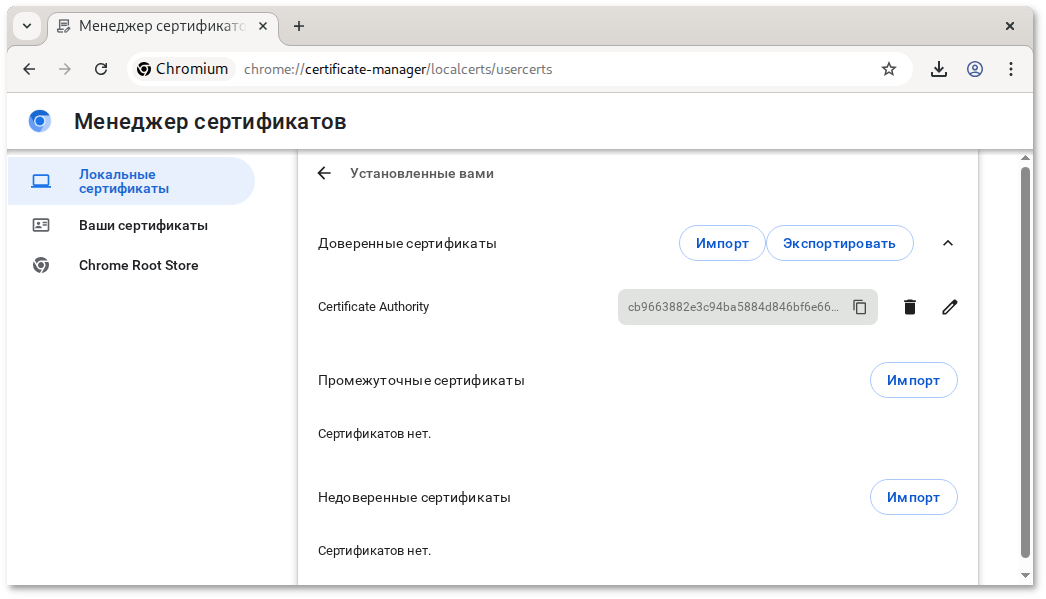This screenshot has width=1046, height=599.
Task: Click the Chrome Root Store icon
Action: coord(41,265)
